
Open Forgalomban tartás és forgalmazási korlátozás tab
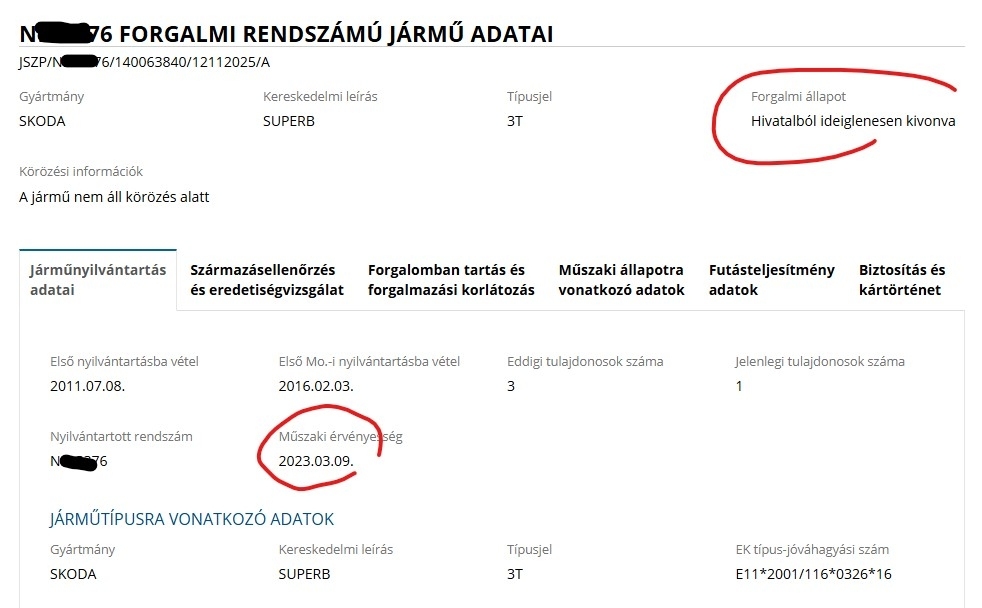[x=451, y=279]
